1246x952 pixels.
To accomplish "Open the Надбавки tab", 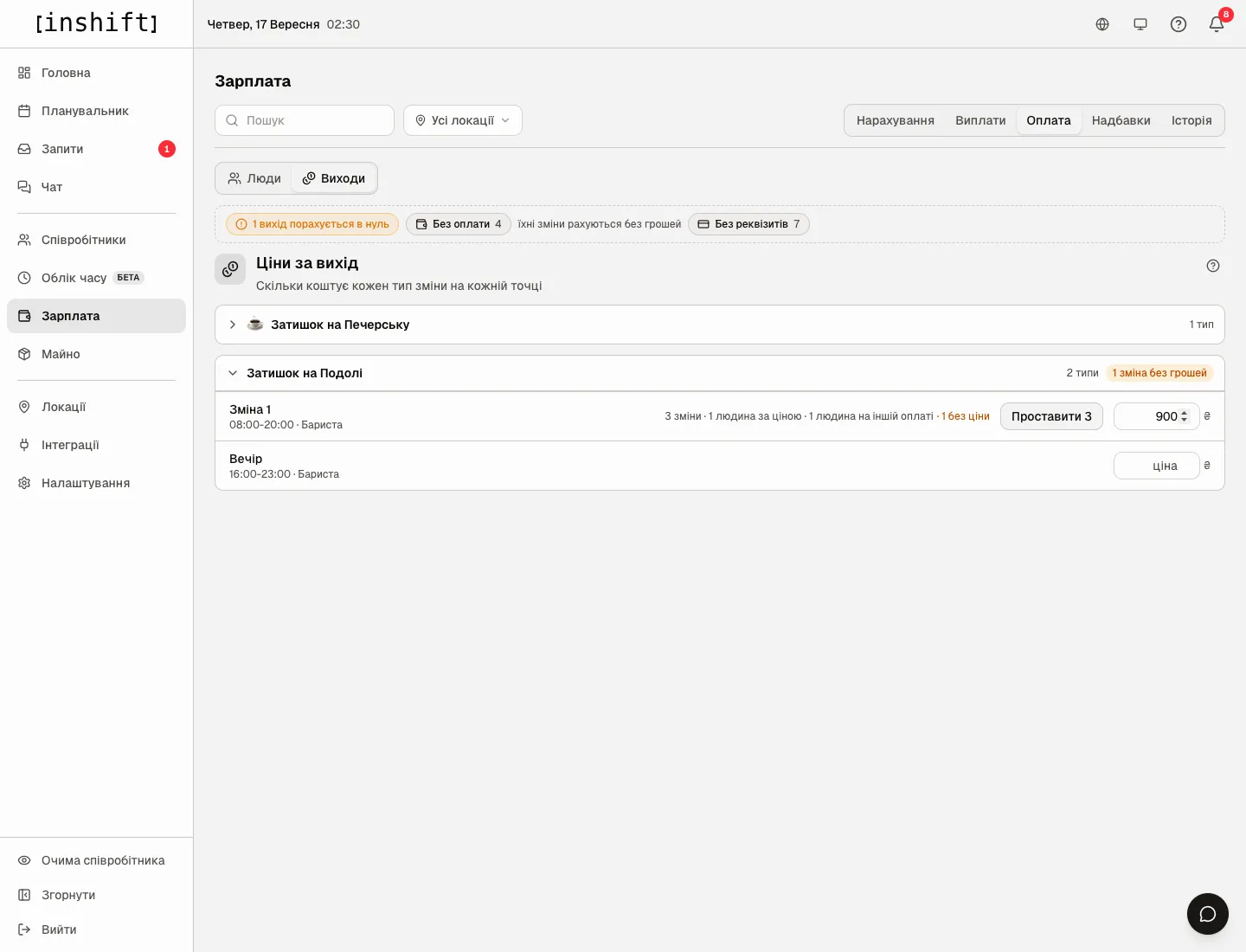I will [x=1121, y=120].
